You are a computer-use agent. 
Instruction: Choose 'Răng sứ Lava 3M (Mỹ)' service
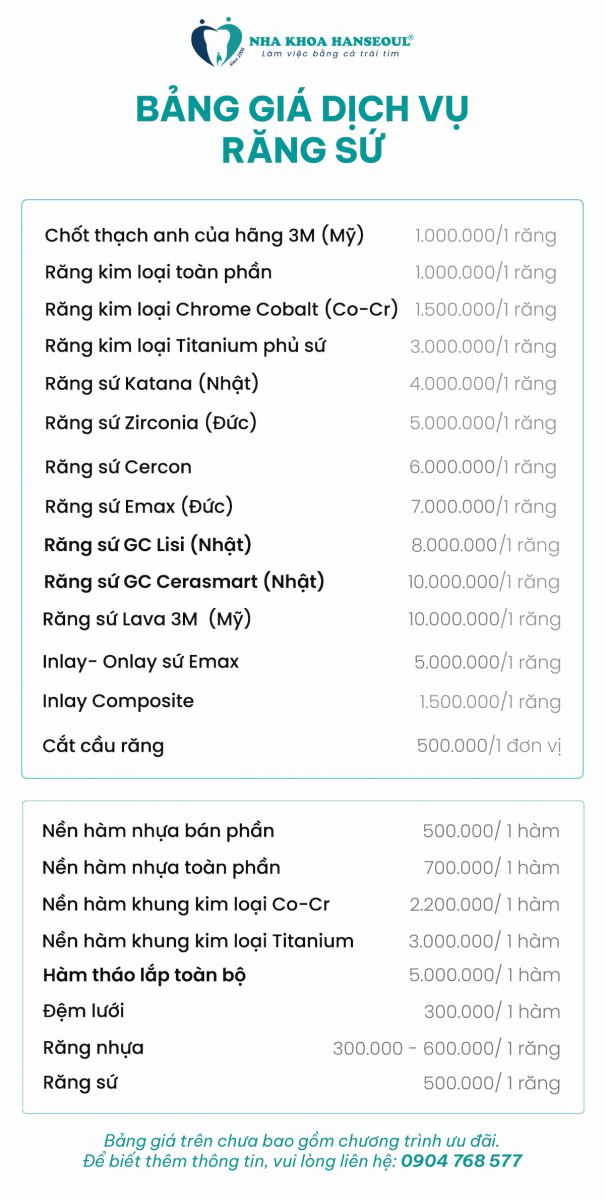[x=147, y=619]
